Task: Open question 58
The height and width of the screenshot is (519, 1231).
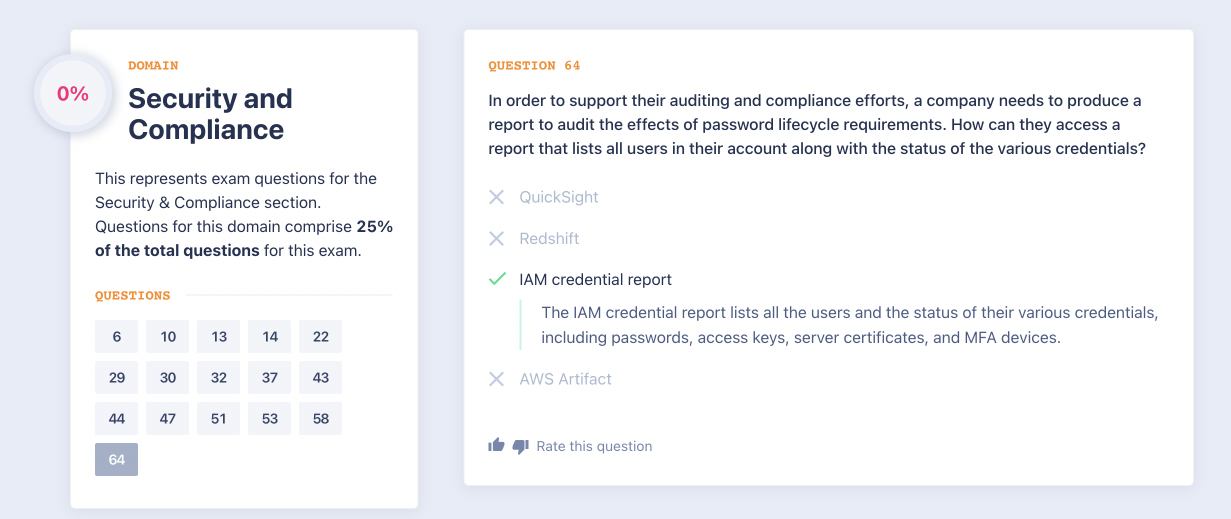Action: (320, 419)
